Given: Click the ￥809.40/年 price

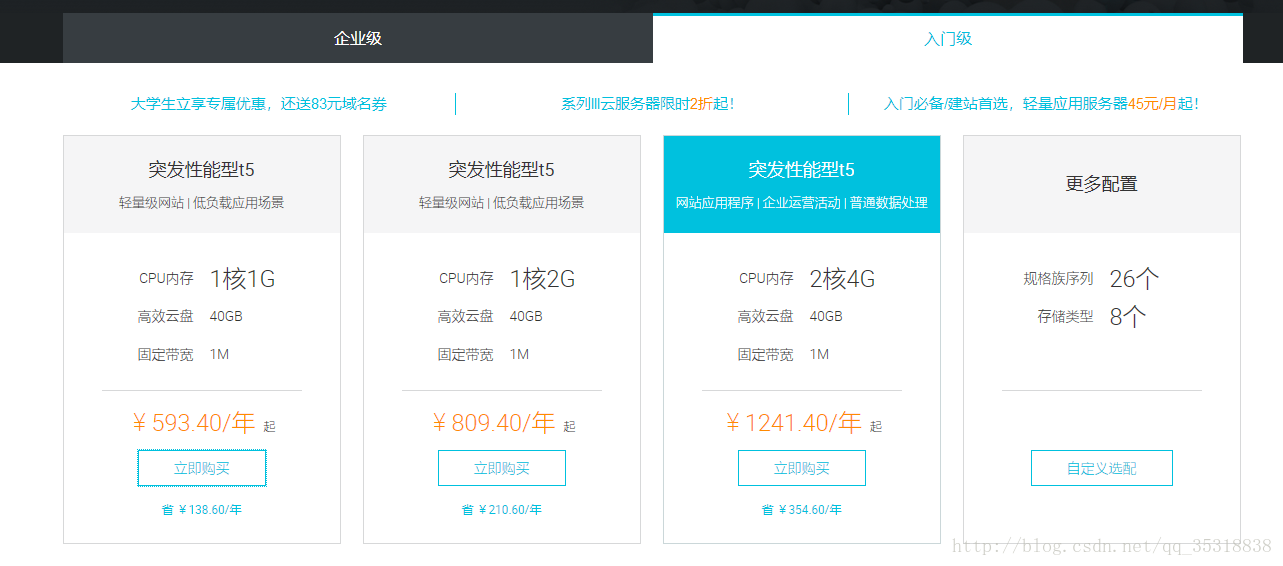Looking at the screenshot, I should tap(494, 423).
